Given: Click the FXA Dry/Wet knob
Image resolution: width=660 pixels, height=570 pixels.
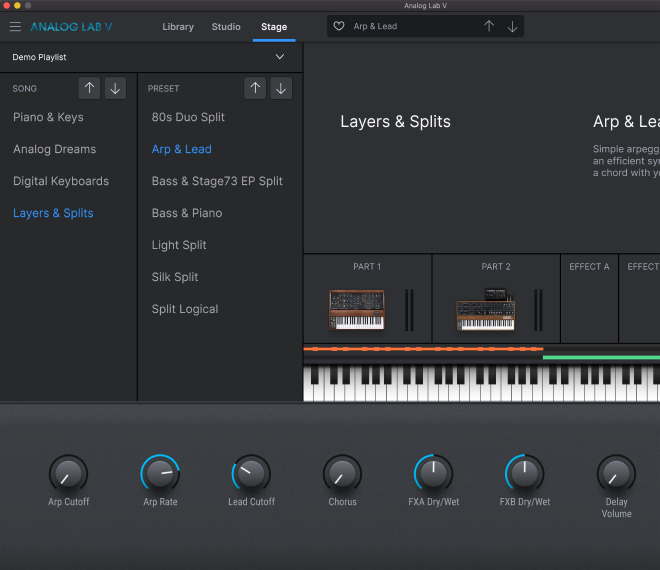Looking at the screenshot, I should pyautogui.click(x=434, y=474).
